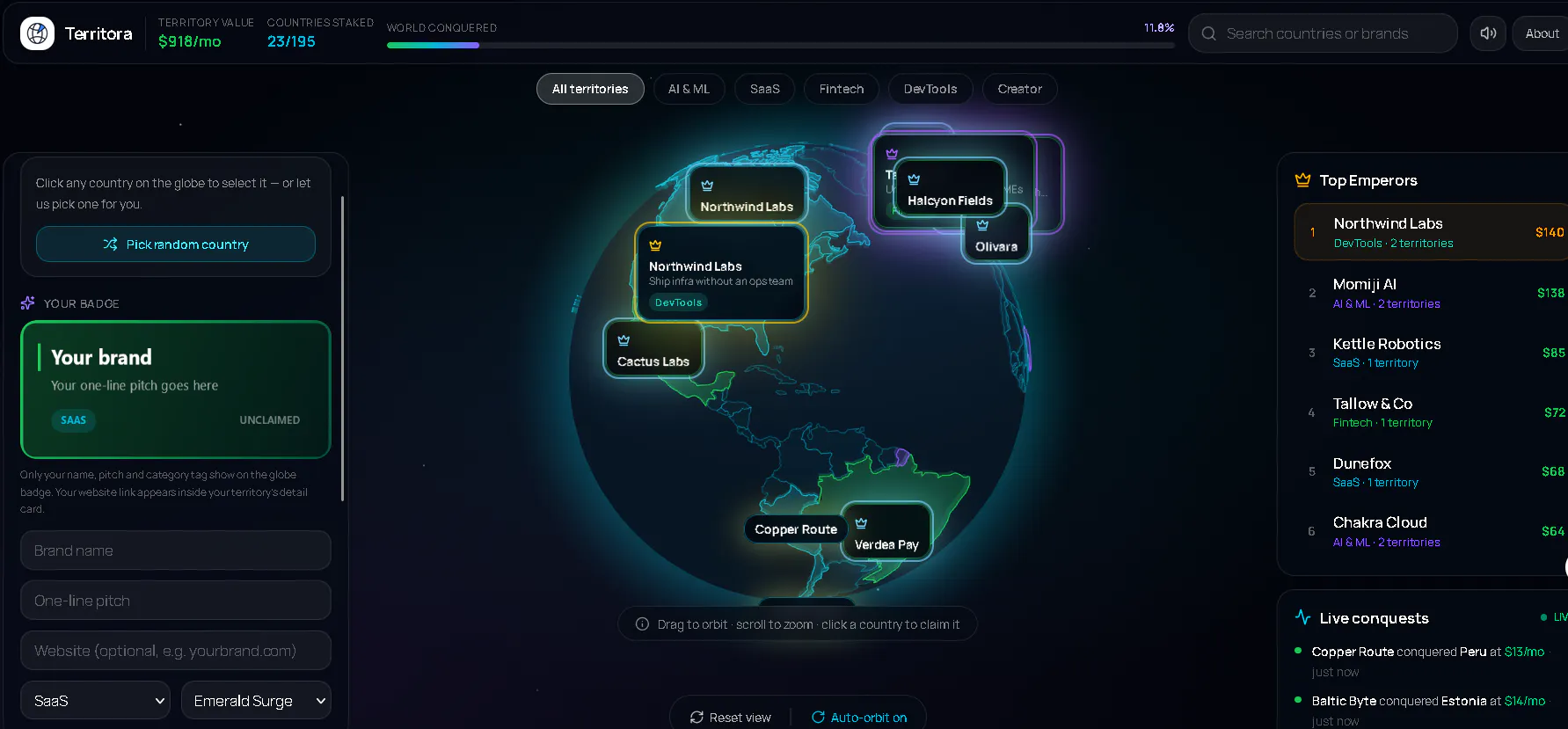Screen dimensions: 1568x729
Task: Click the SAAS tag on brand preview
Action: pos(74,420)
